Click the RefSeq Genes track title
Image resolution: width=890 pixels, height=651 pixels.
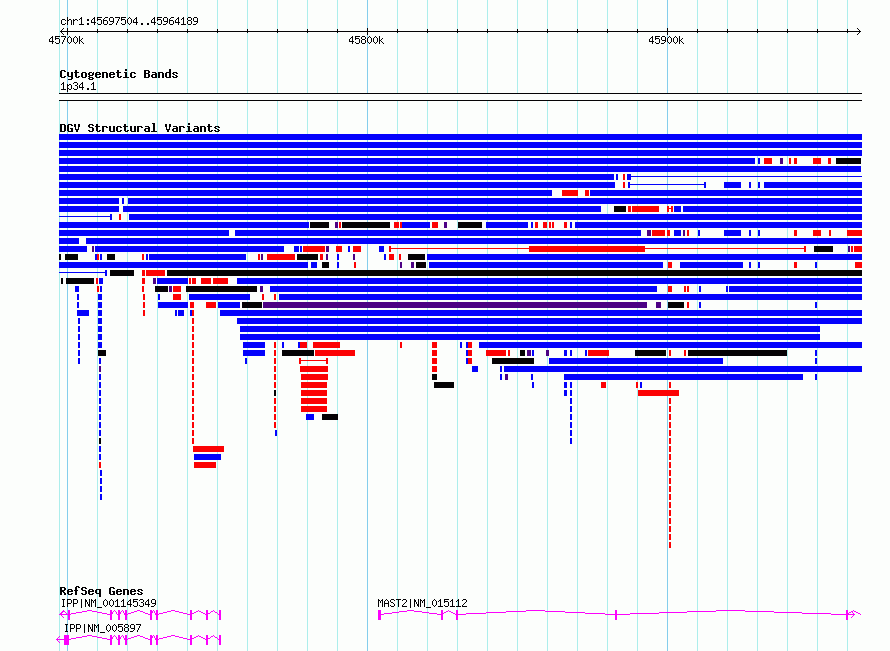101,591
